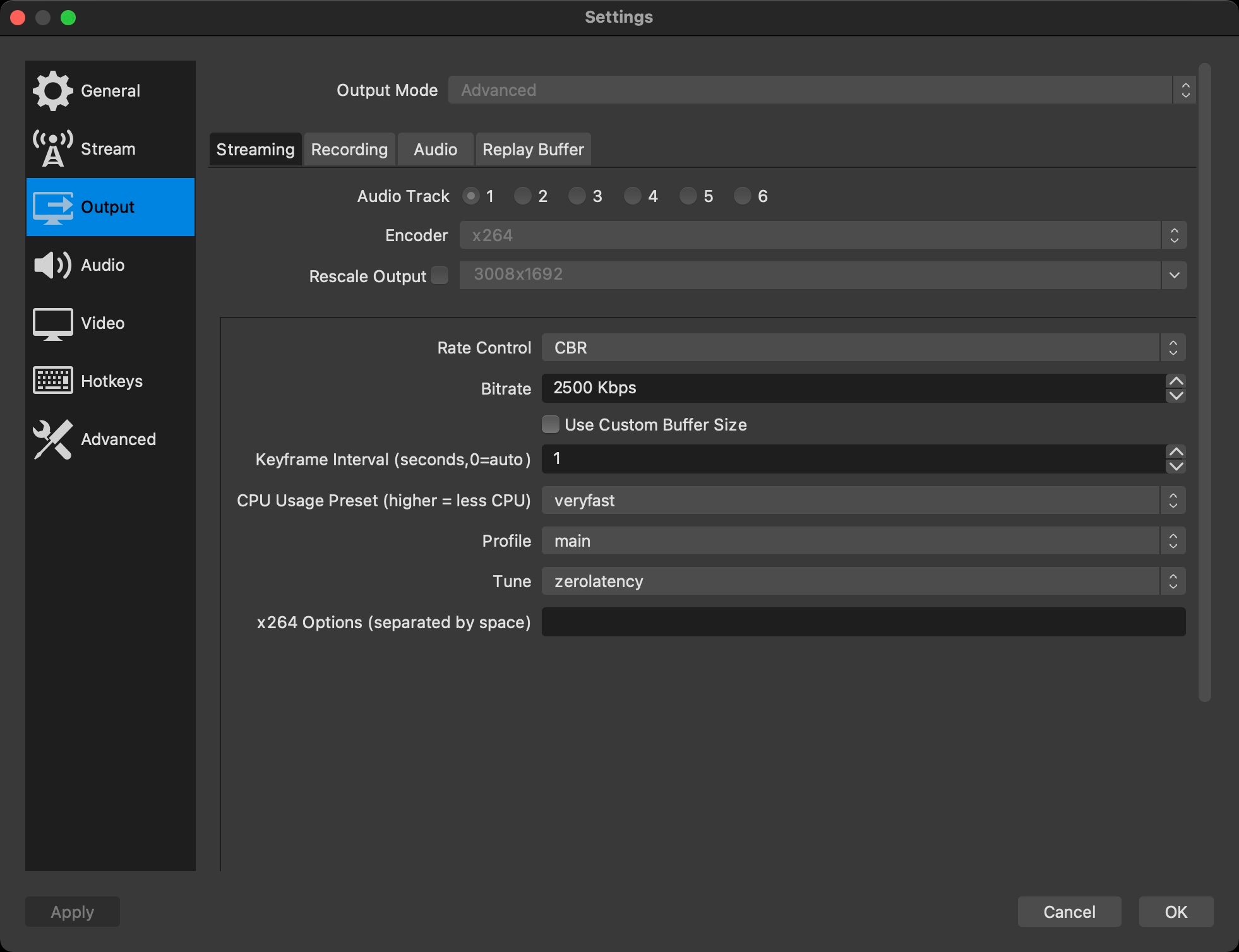Toggle the Rescale Output checkbox

tap(440, 275)
